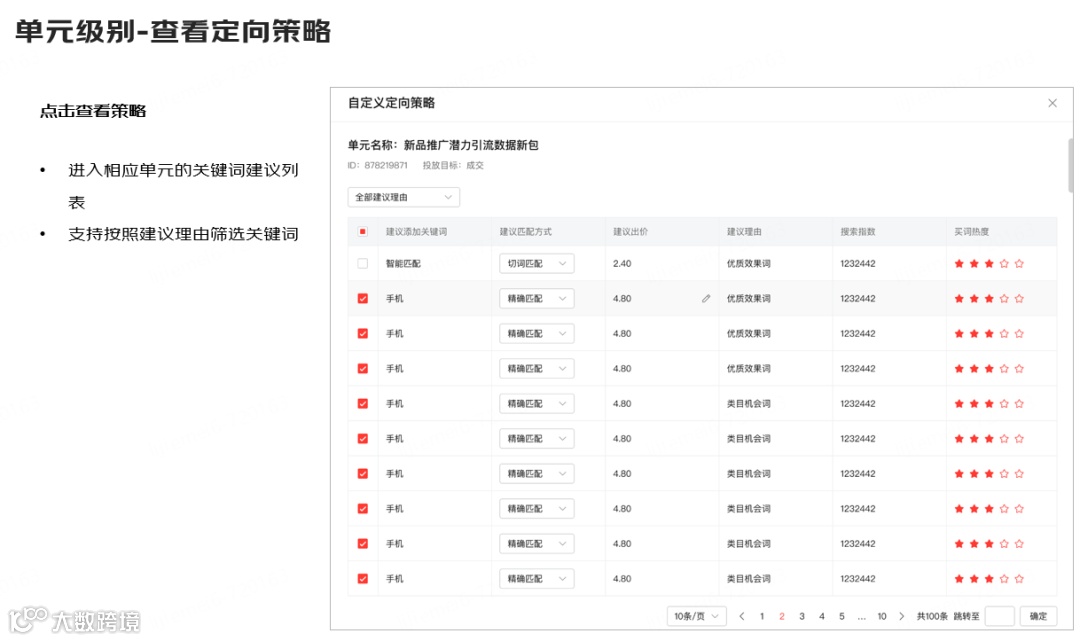Go to page 3 in pagination

click(x=802, y=616)
